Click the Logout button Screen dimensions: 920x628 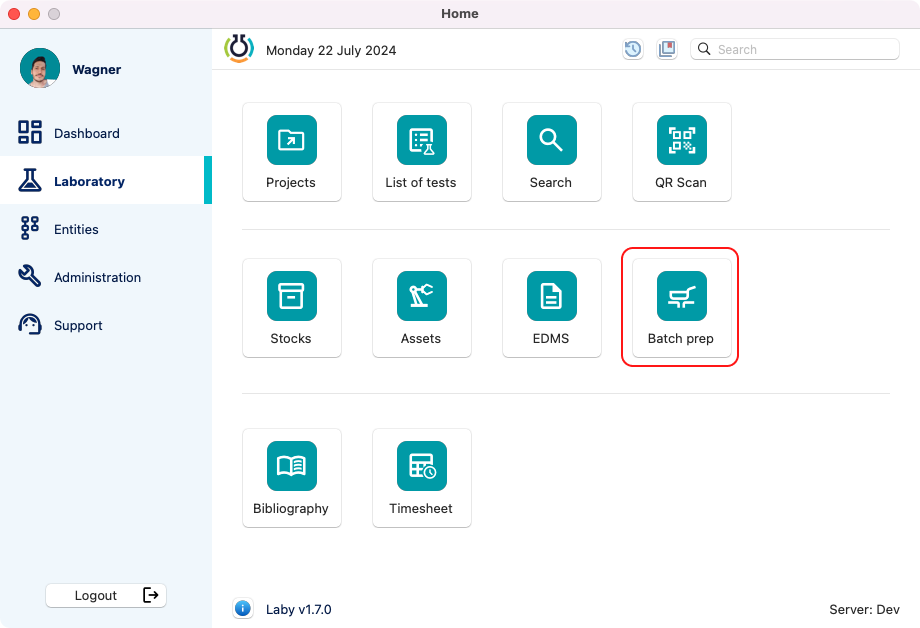(106, 595)
